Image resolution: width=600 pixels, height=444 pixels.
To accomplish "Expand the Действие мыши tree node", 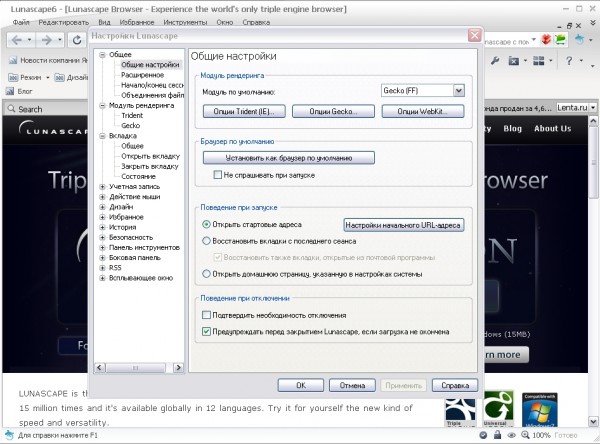I will [102, 197].
